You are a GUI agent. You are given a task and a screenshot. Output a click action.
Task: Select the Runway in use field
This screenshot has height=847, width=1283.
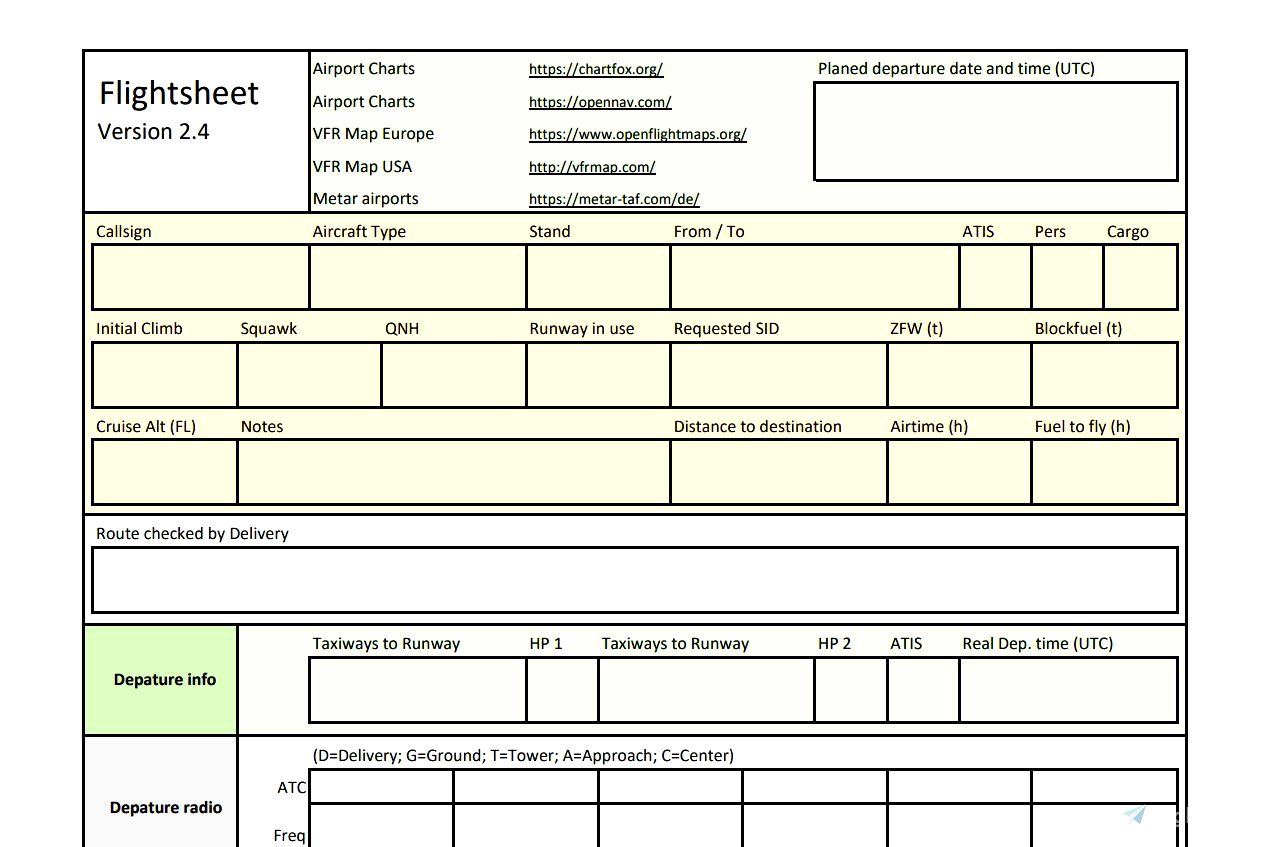[597, 375]
